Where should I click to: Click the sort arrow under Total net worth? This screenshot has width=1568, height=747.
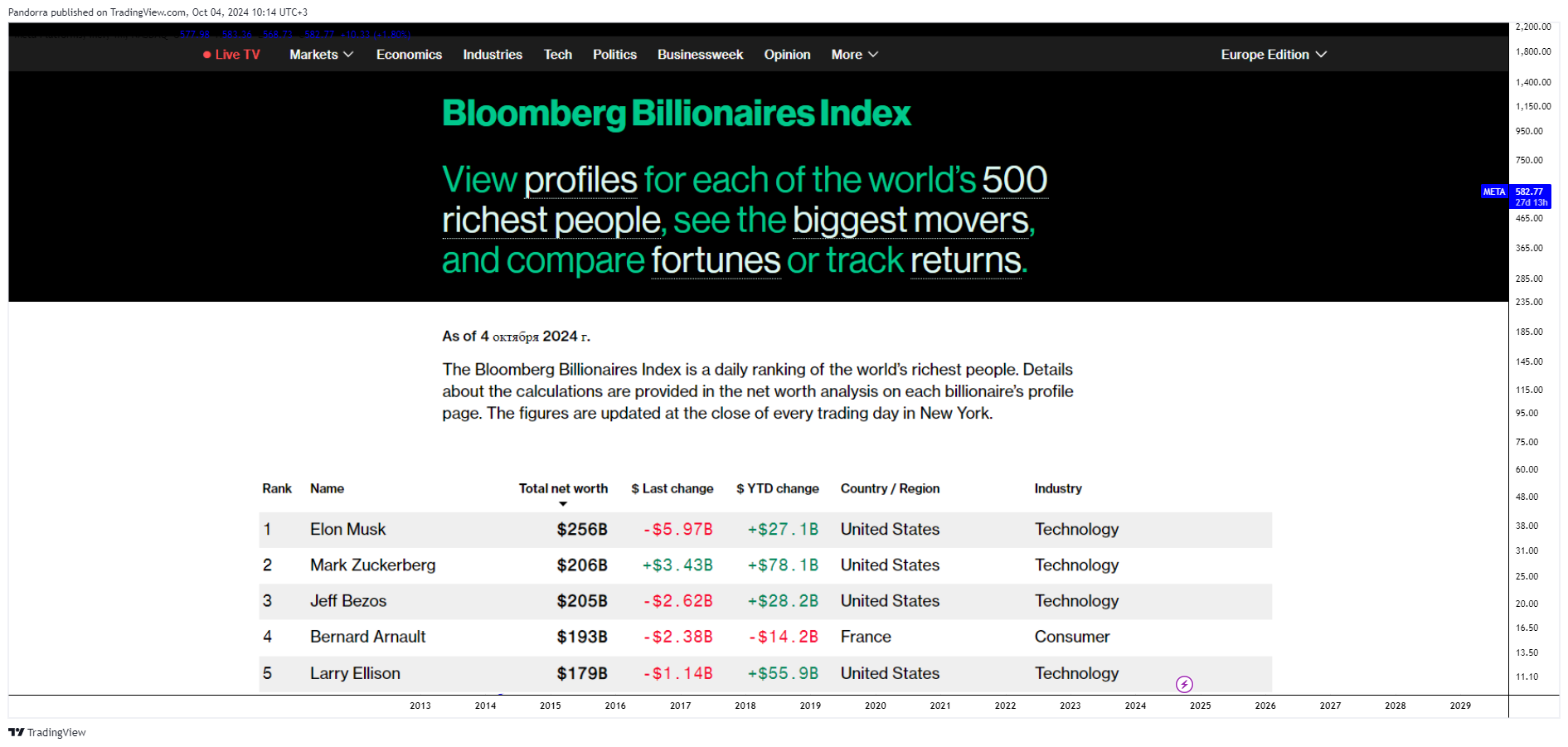pyautogui.click(x=563, y=504)
